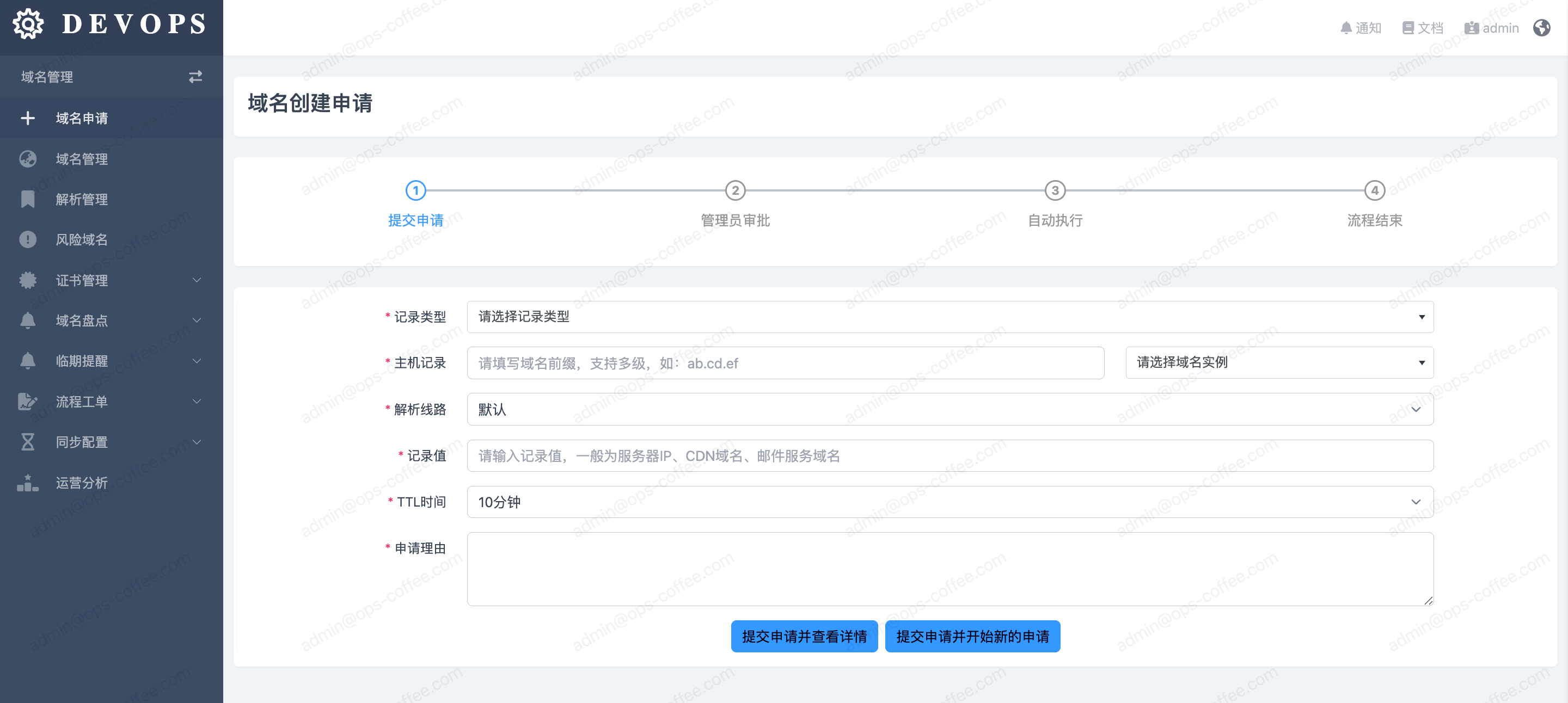1568x703 pixels.
Task: Click the language globe icon in header
Action: pos(1541,28)
